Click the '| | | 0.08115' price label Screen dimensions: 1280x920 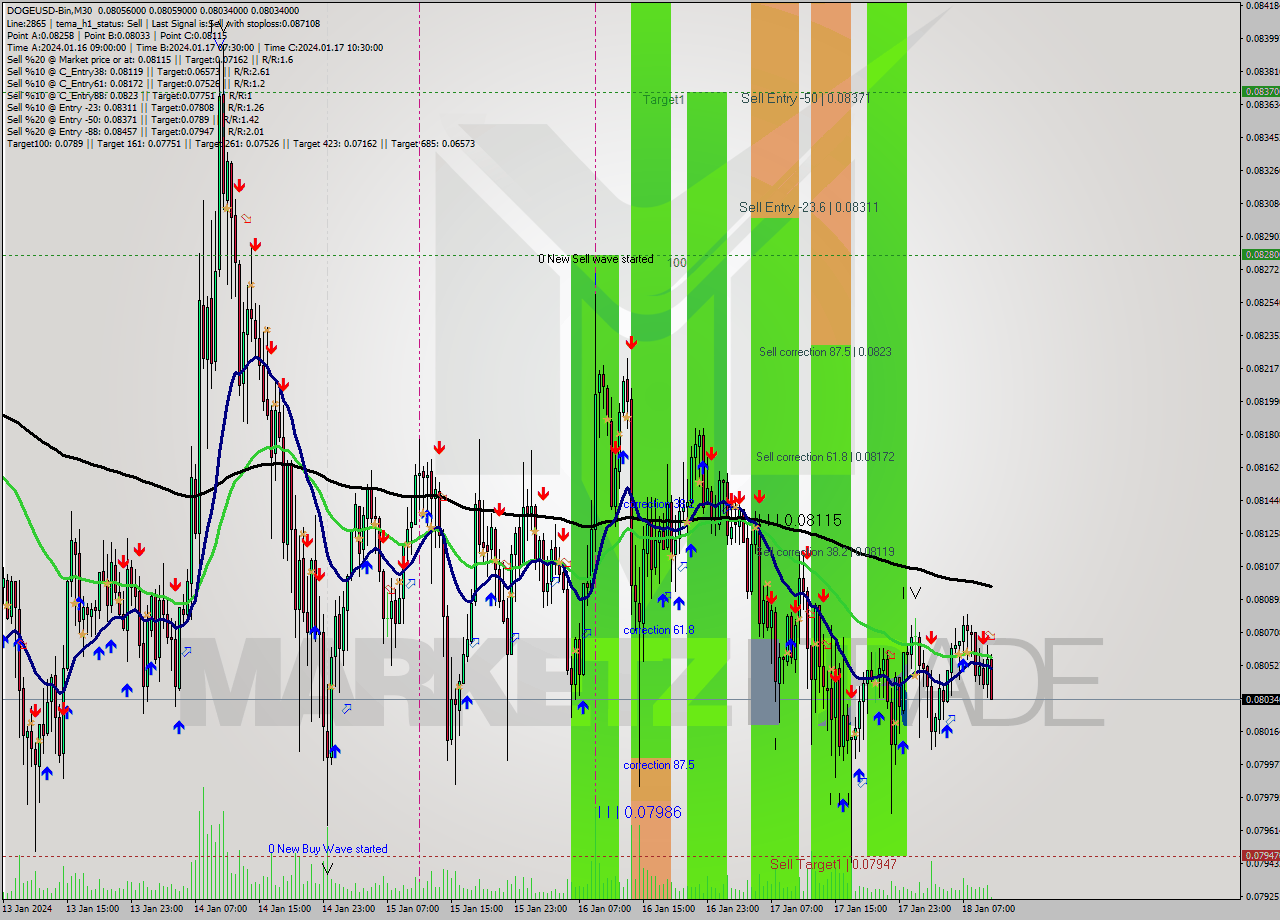click(x=798, y=520)
